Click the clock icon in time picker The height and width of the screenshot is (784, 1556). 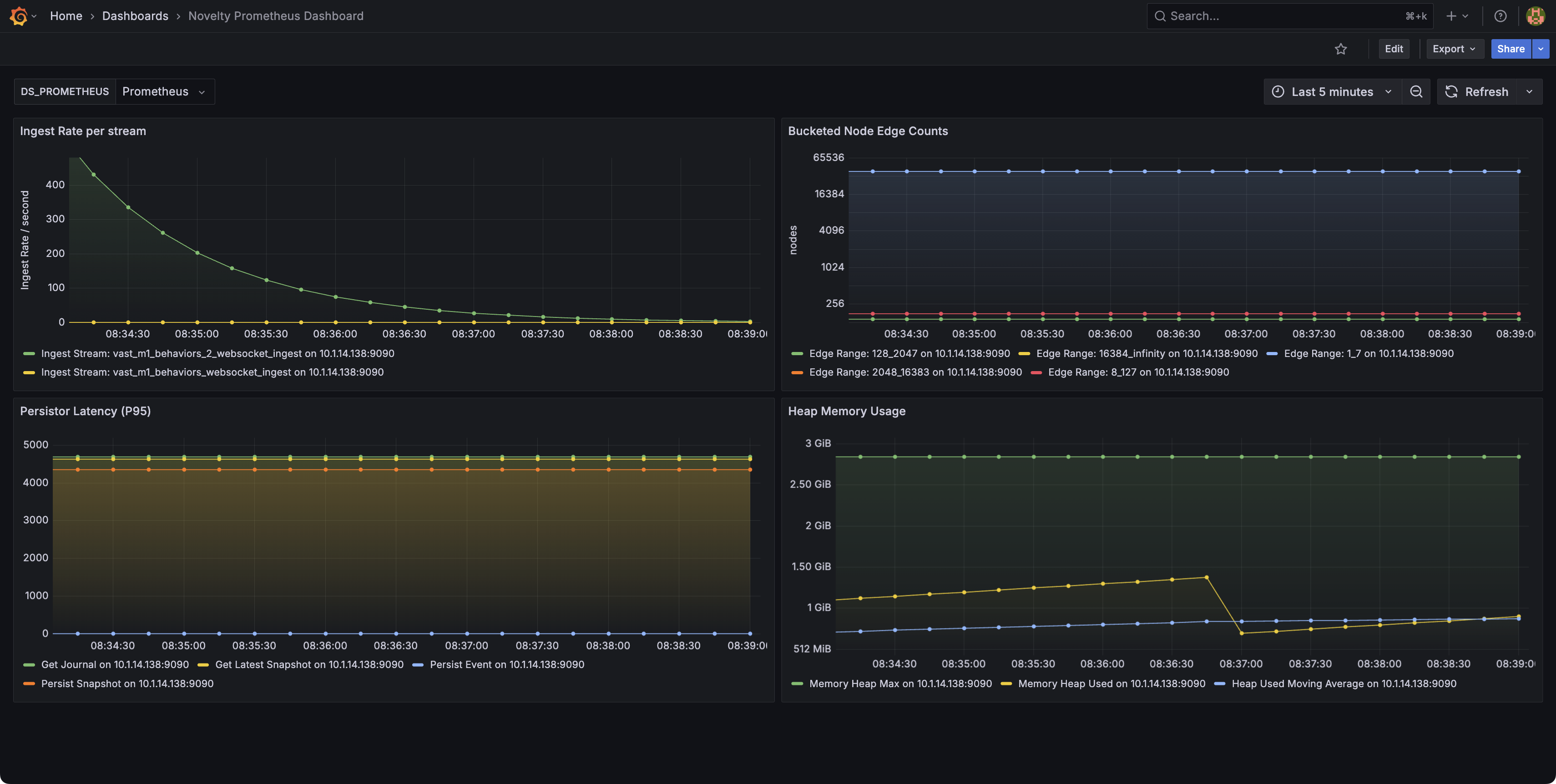click(x=1278, y=92)
